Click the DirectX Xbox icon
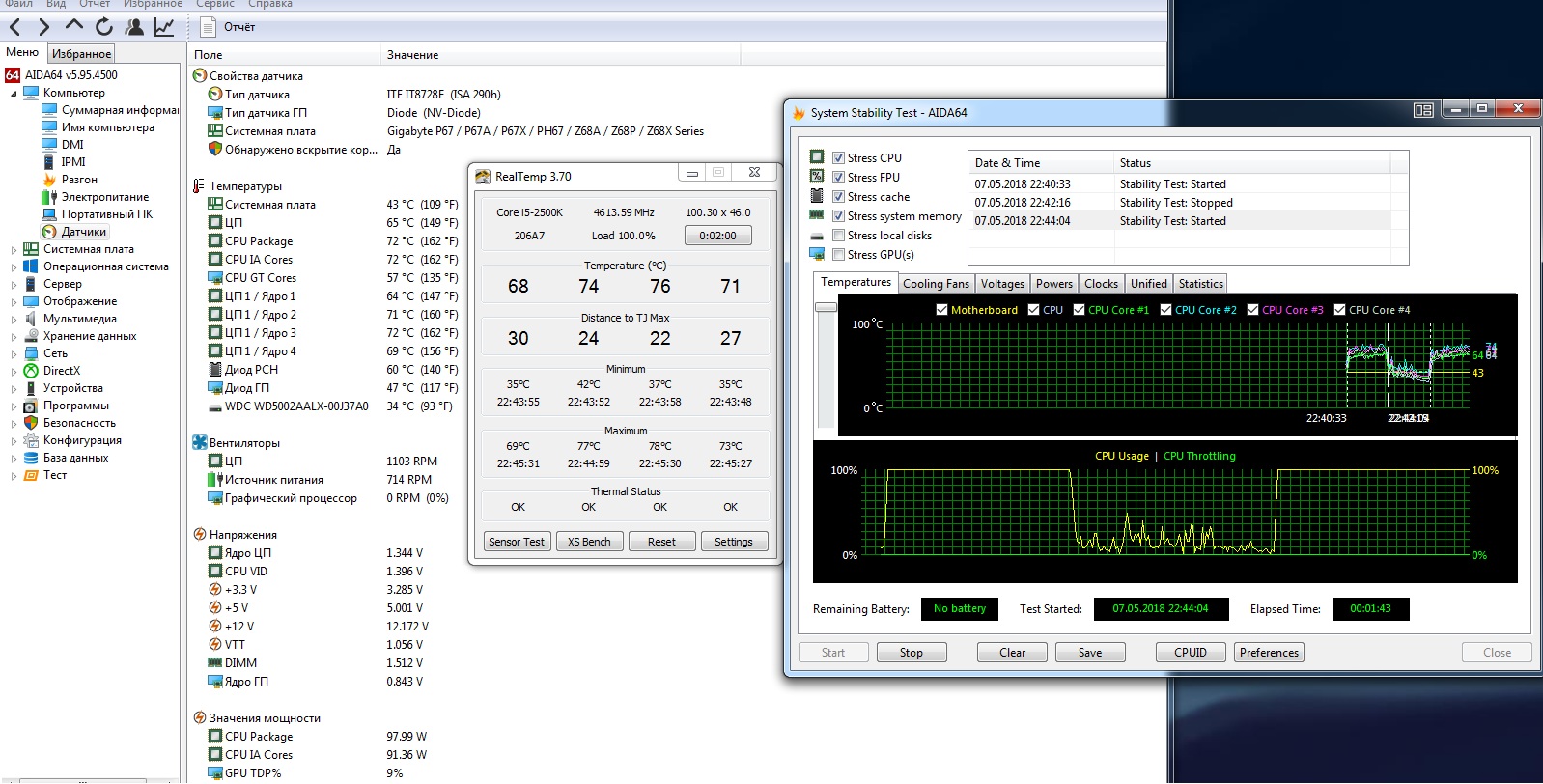The width and height of the screenshot is (1543, 784). [x=31, y=371]
